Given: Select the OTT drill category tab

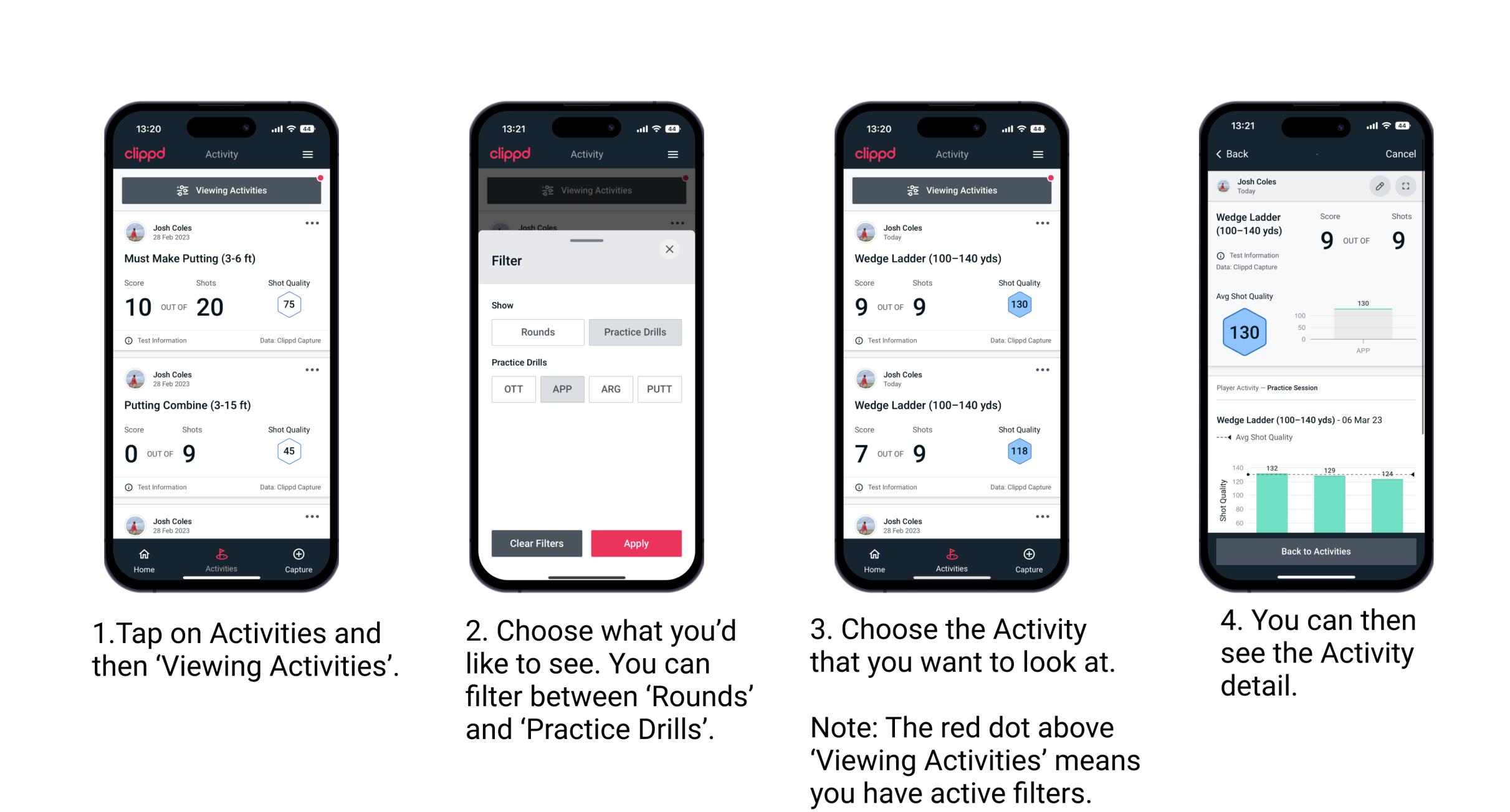Looking at the screenshot, I should [514, 389].
